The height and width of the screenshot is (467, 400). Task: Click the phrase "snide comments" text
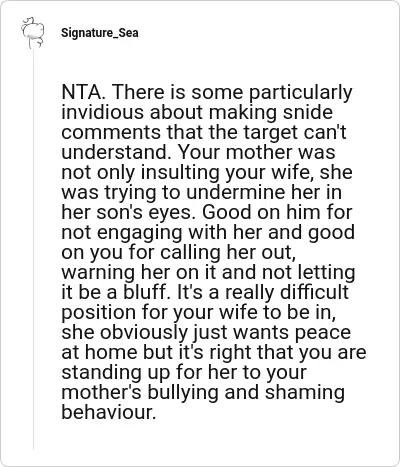coord(197,122)
